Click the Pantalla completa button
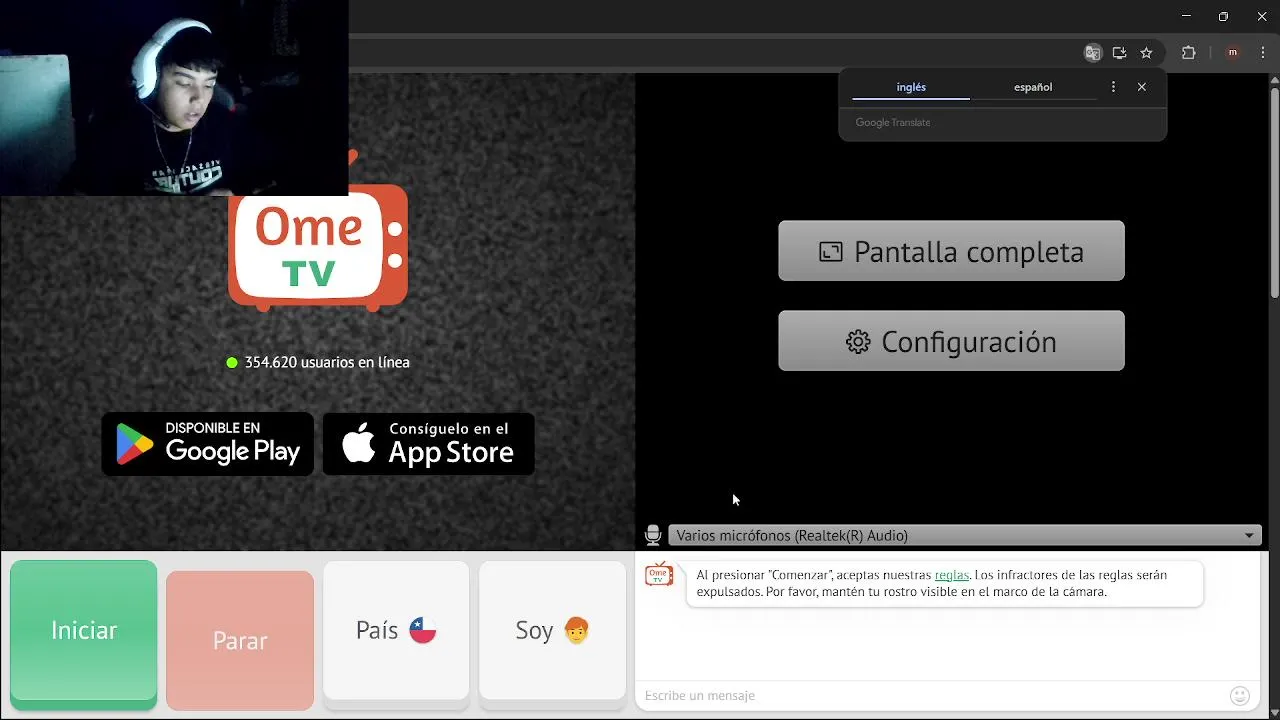Image resolution: width=1280 pixels, height=720 pixels. point(951,251)
